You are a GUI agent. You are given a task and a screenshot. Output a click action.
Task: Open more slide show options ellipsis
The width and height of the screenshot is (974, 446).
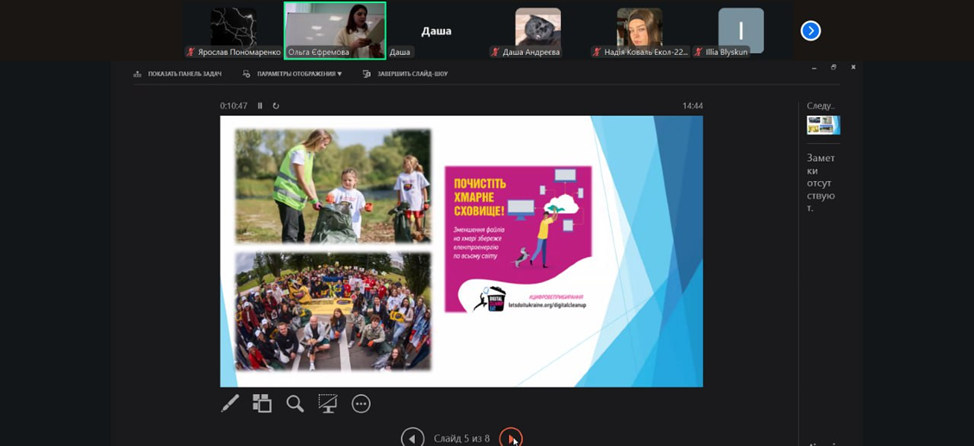[x=361, y=404]
